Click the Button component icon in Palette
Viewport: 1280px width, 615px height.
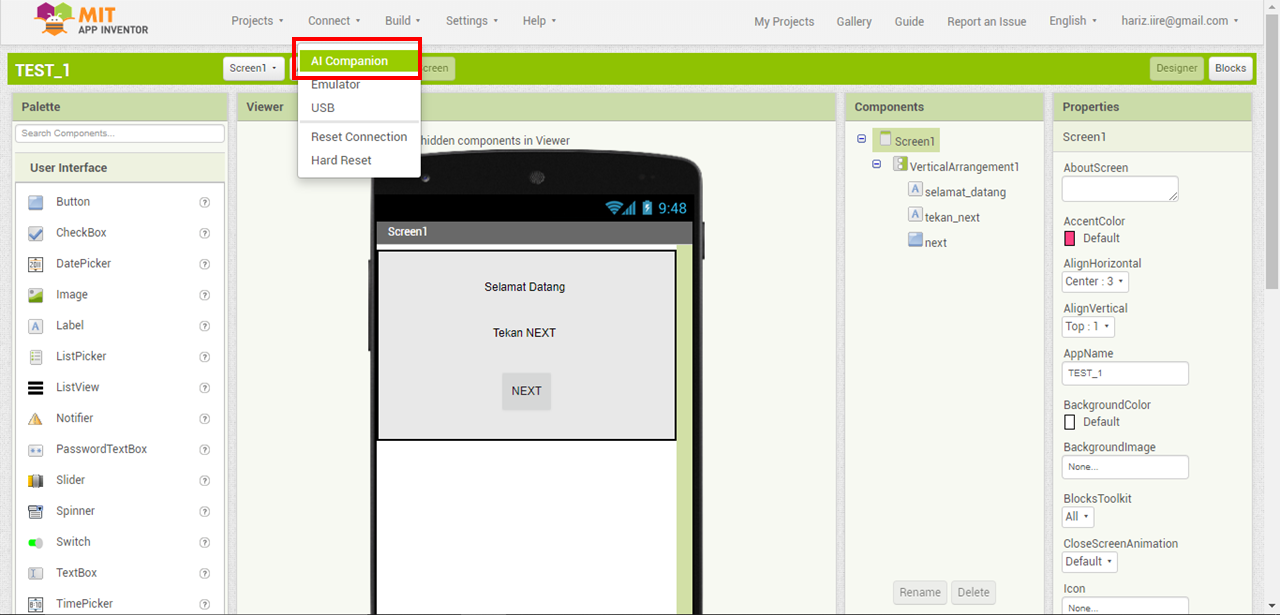tap(36, 202)
